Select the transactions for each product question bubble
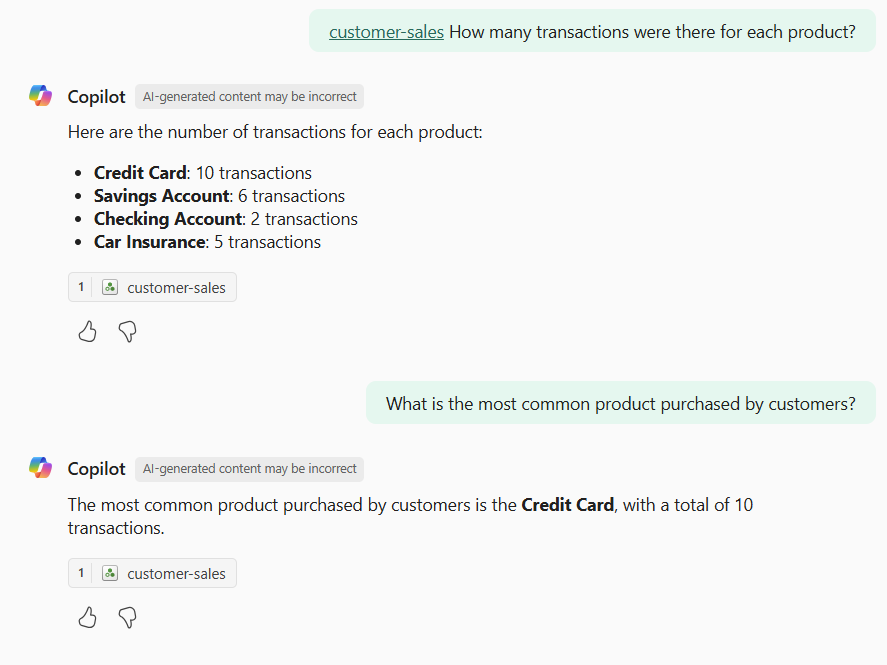The image size is (887, 665). point(592,32)
